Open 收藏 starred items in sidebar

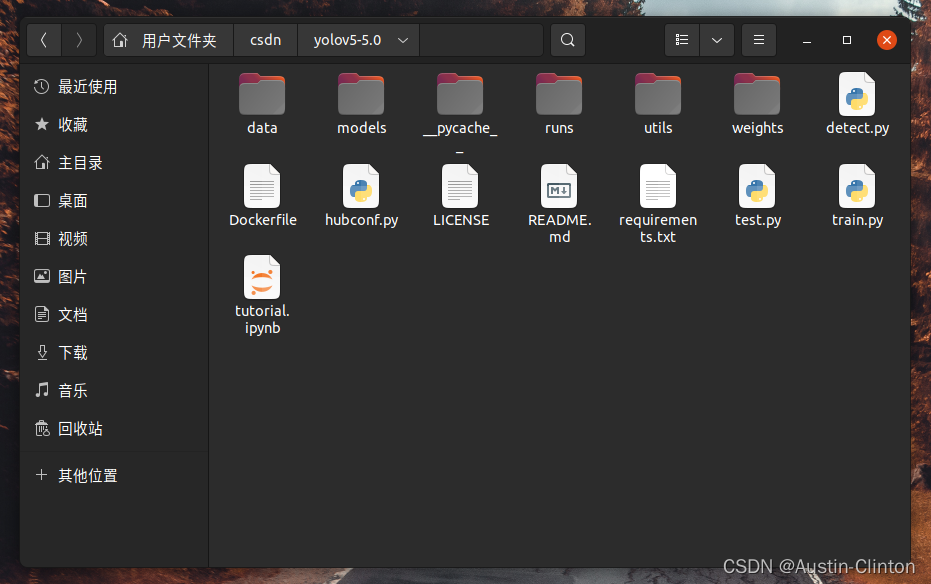tap(114, 125)
